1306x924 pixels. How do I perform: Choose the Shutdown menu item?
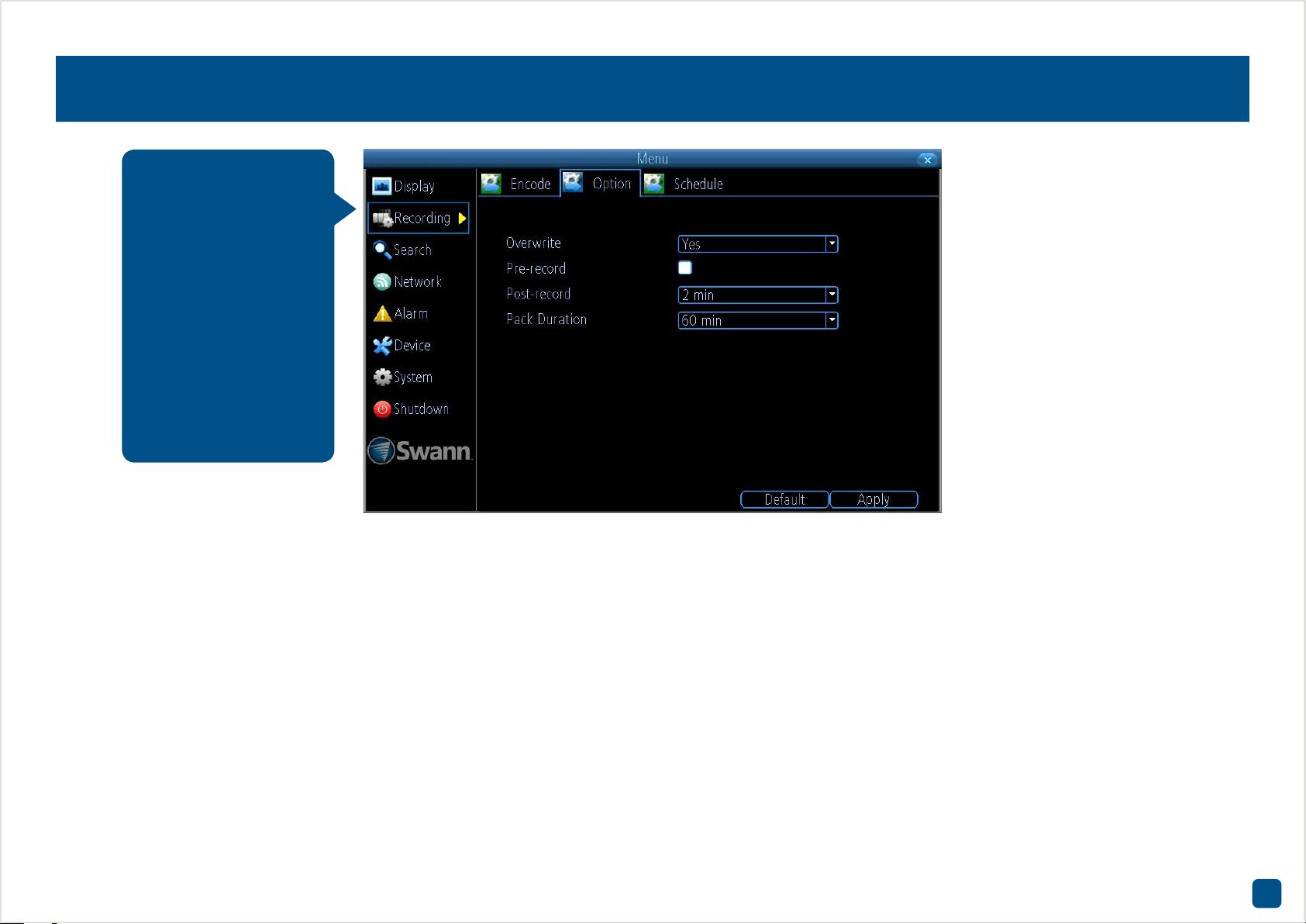pyautogui.click(x=419, y=409)
